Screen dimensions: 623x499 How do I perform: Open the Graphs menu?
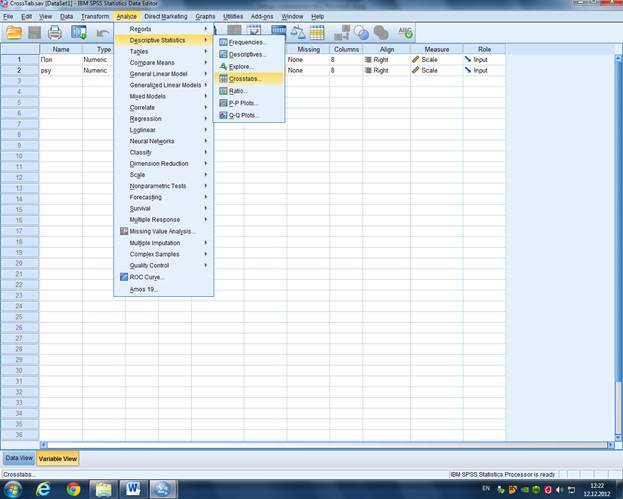click(x=205, y=17)
